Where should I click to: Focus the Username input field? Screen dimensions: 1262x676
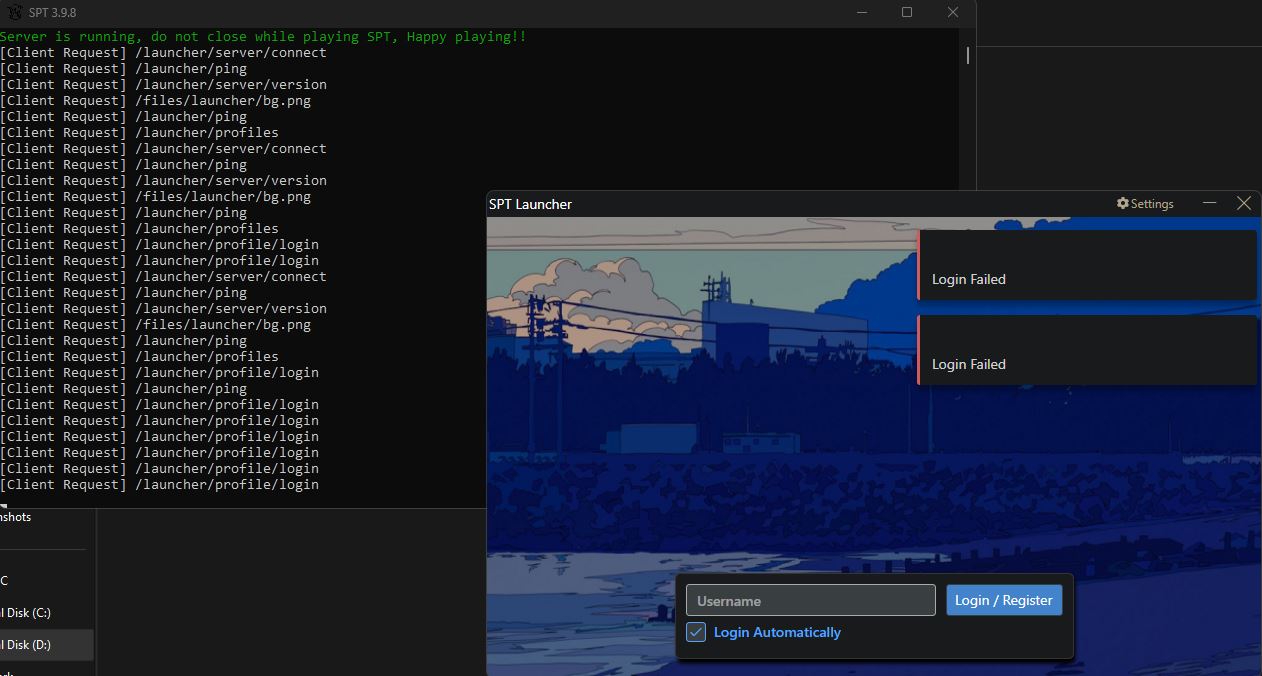811,600
